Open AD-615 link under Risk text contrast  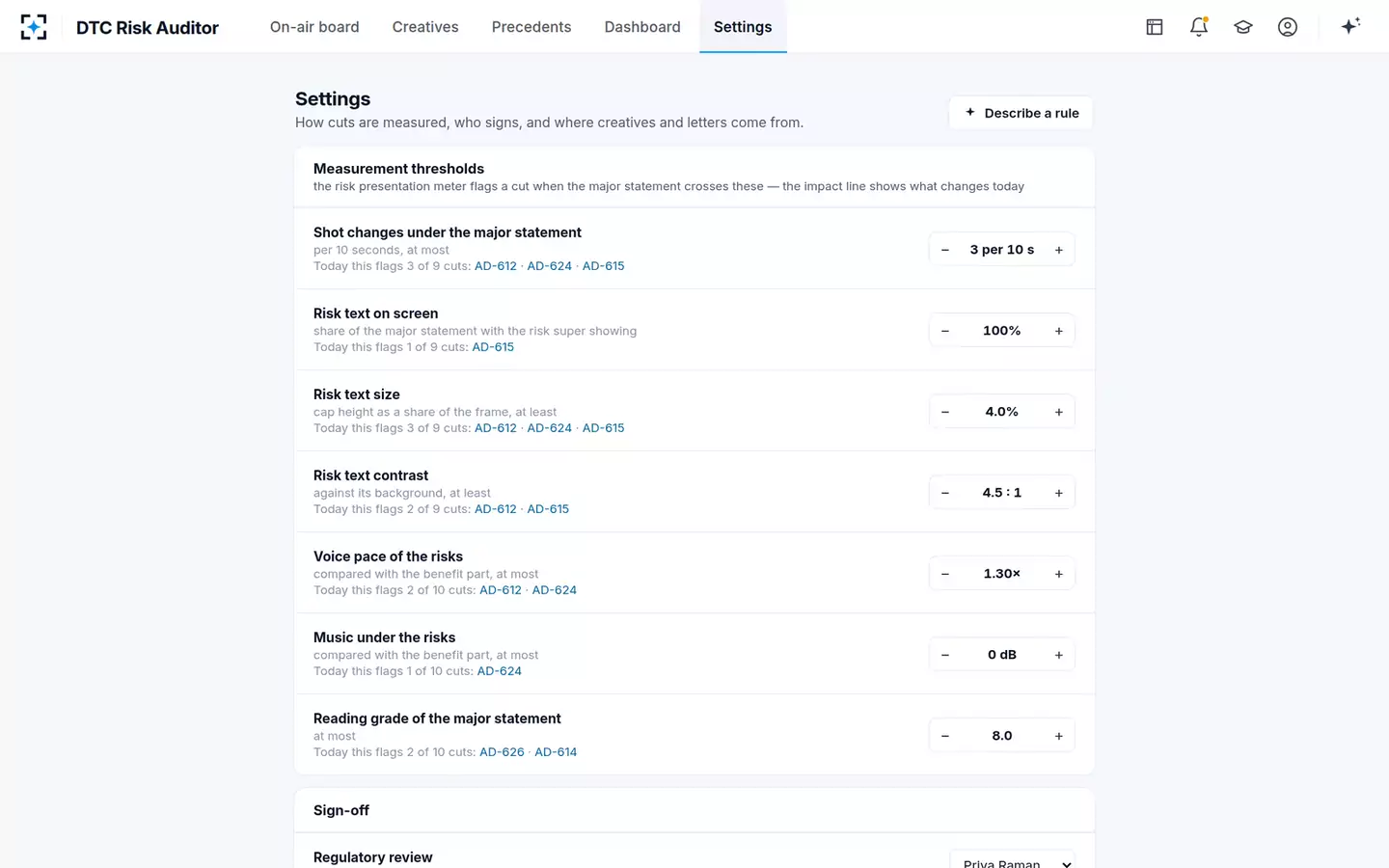pyautogui.click(x=548, y=509)
